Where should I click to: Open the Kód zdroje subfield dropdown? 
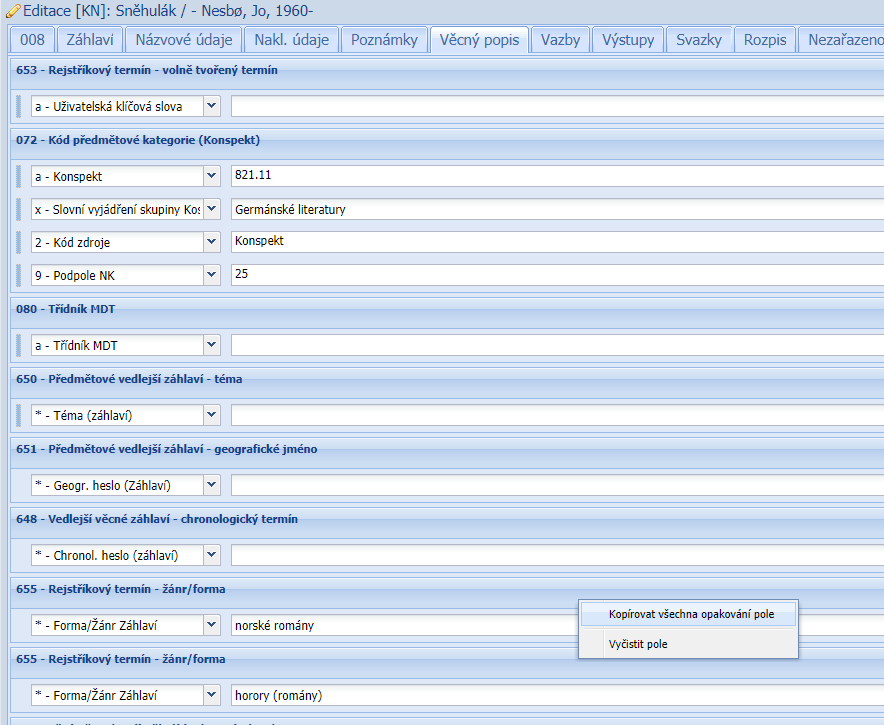coord(211,242)
